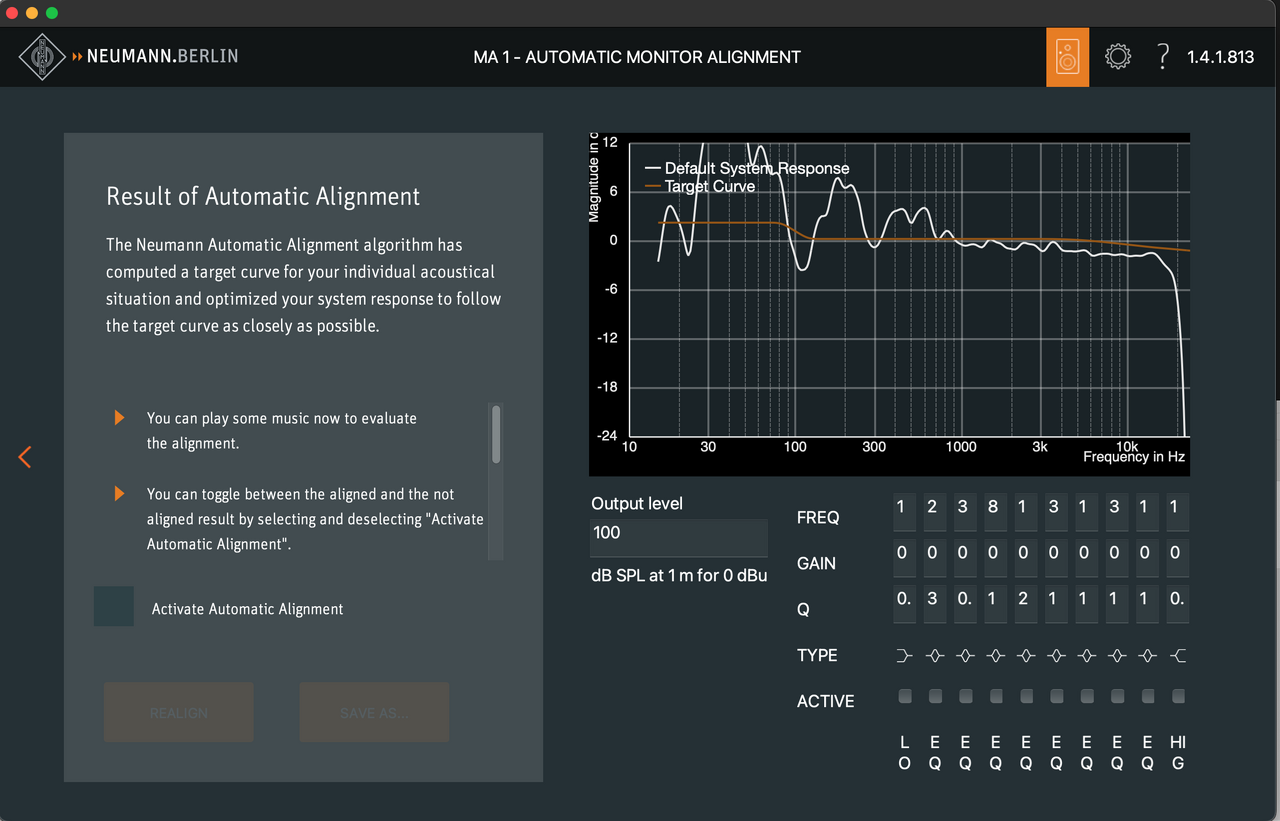This screenshot has height=821, width=1280.
Task: Click 'Frequency in Hz' axis label
Action: pyautogui.click(x=1134, y=456)
